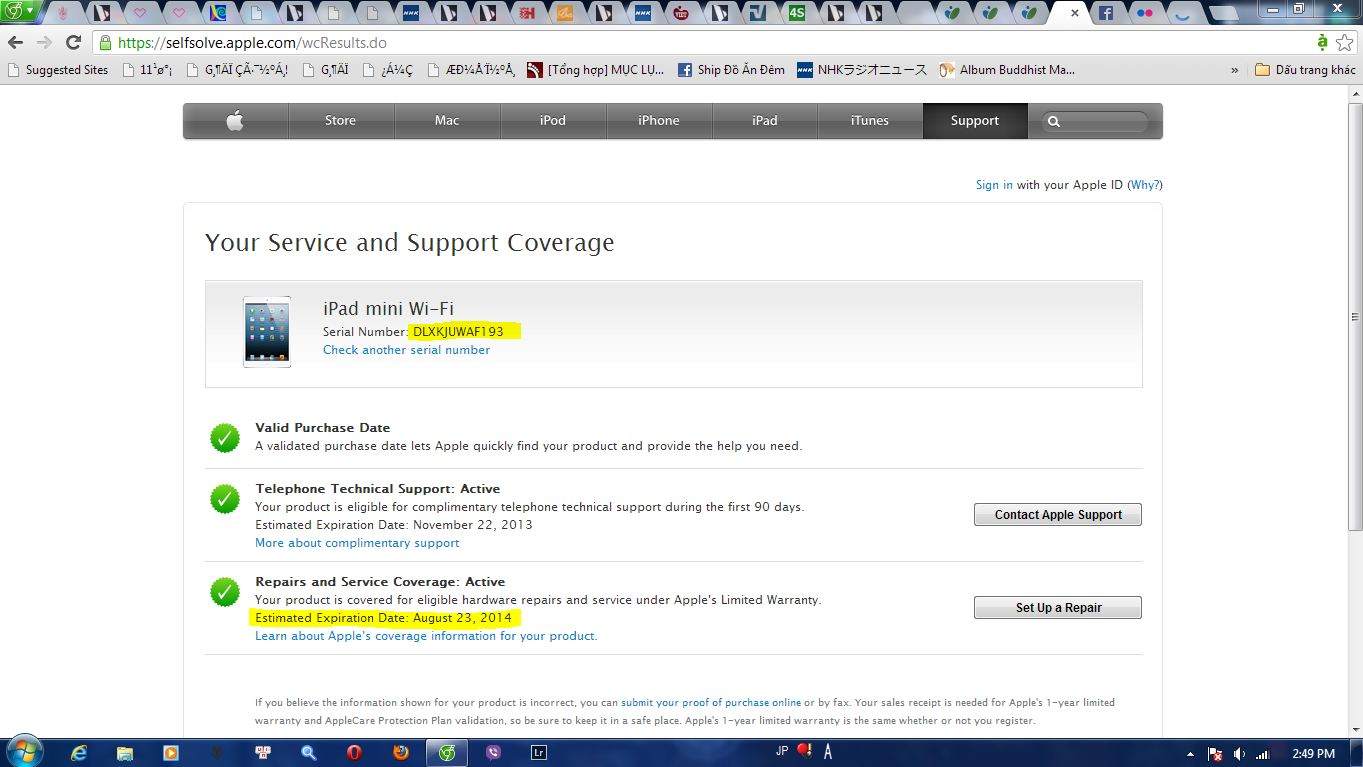Click the Set Up a Repair button
The height and width of the screenshot is (767, 1363).
[x=1058, y=608]
